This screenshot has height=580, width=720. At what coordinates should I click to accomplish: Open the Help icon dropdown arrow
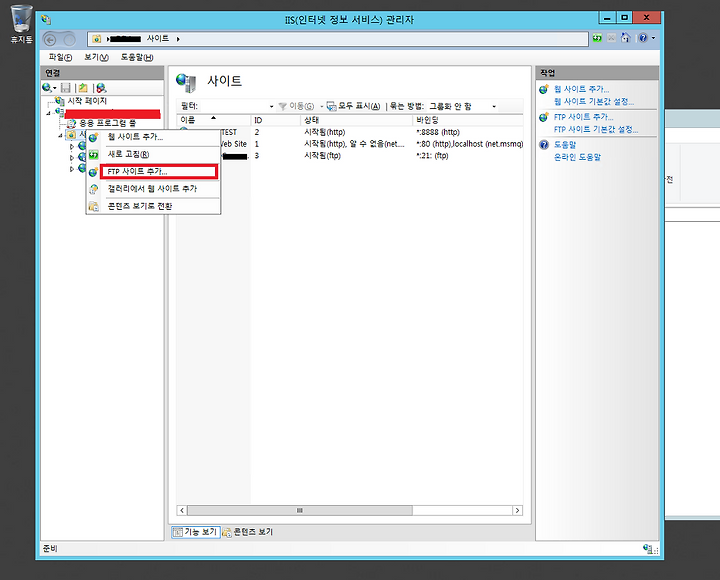coord(653,38)
